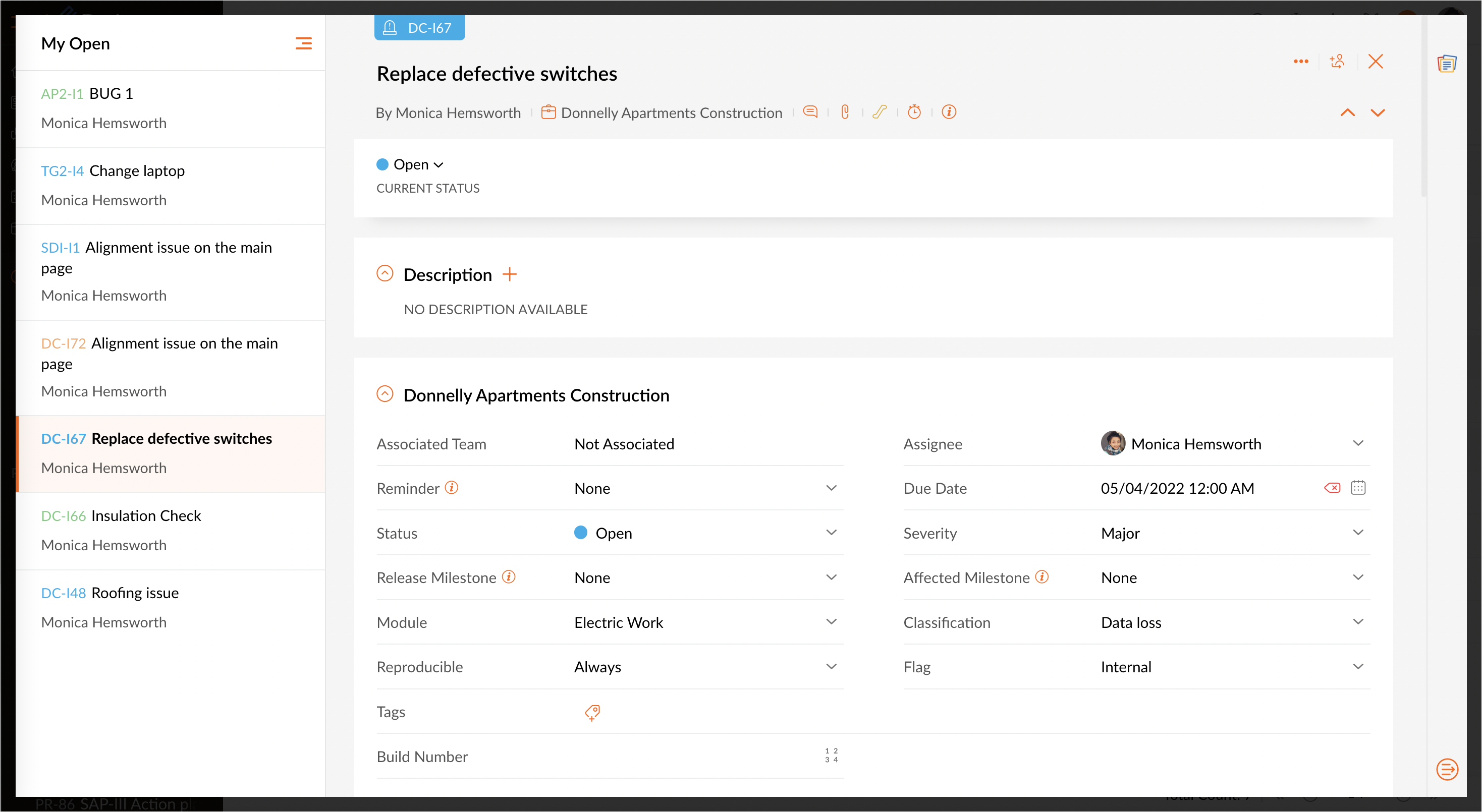1482x812 pixels.
Task: Click the issue info icon in header
Action: pos(949,111)
